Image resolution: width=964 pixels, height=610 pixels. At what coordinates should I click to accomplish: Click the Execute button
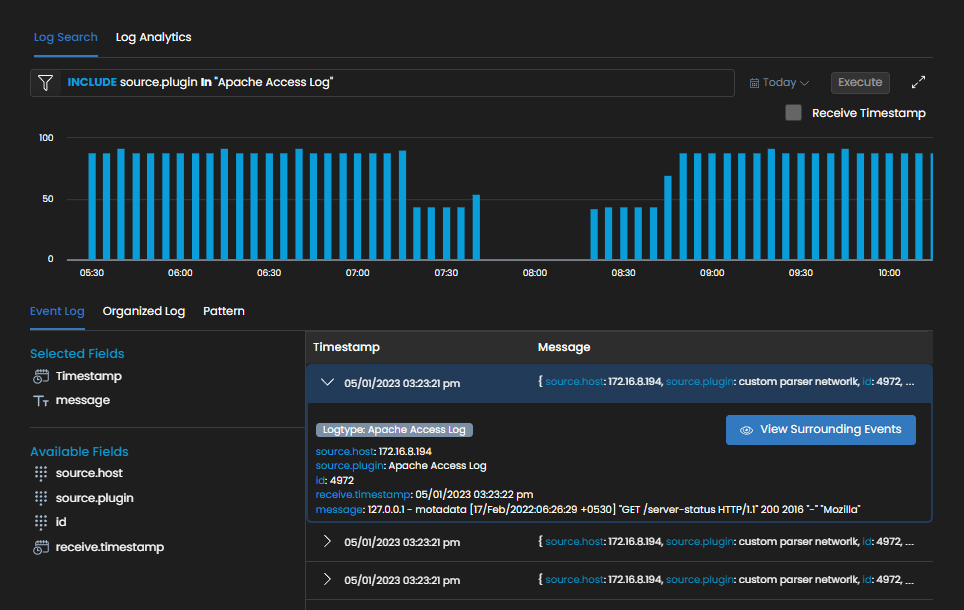[860, 82]
